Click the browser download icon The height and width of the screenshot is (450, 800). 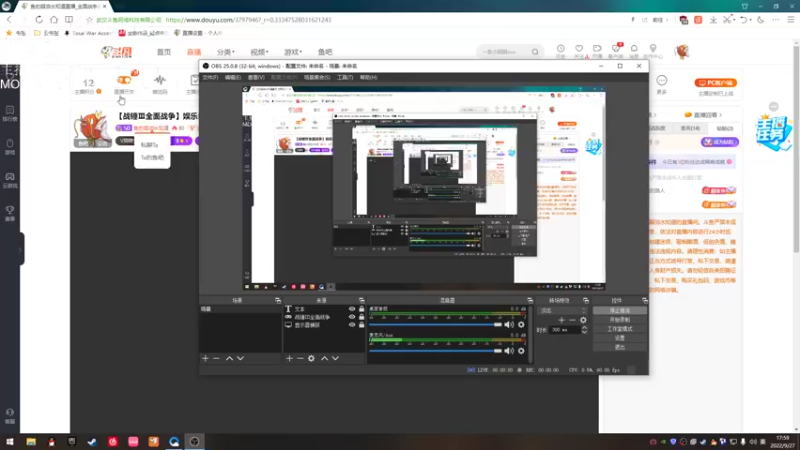coord(713,20)
